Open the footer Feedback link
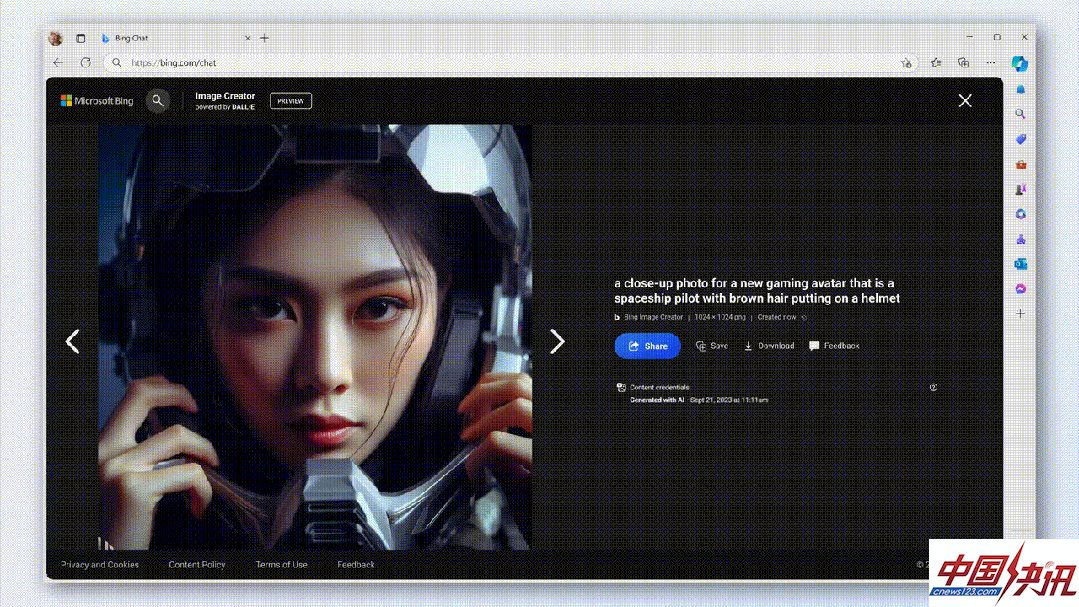This screenshot has height=607, width=1079. coord(356,564)
